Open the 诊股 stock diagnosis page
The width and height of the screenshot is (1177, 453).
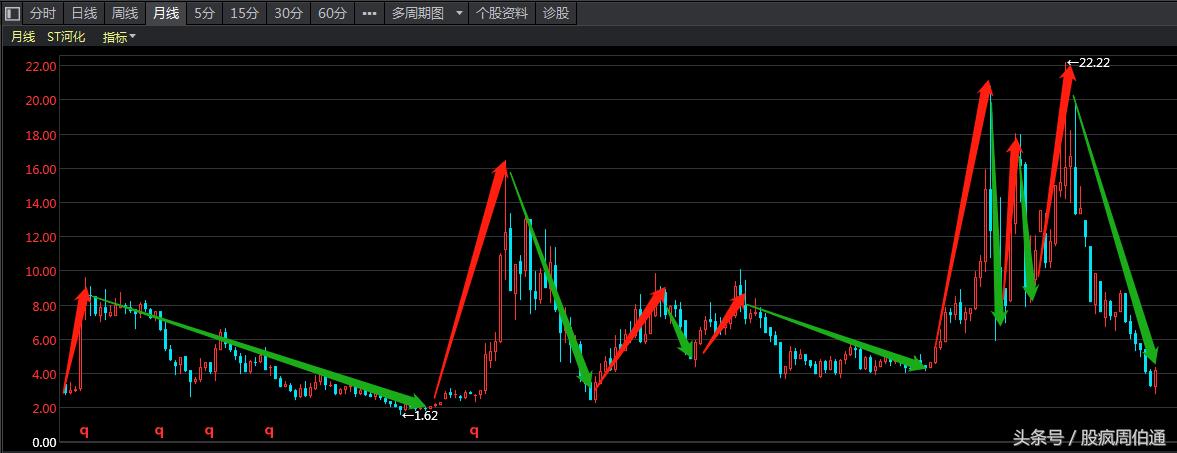(x=556, y=13)
